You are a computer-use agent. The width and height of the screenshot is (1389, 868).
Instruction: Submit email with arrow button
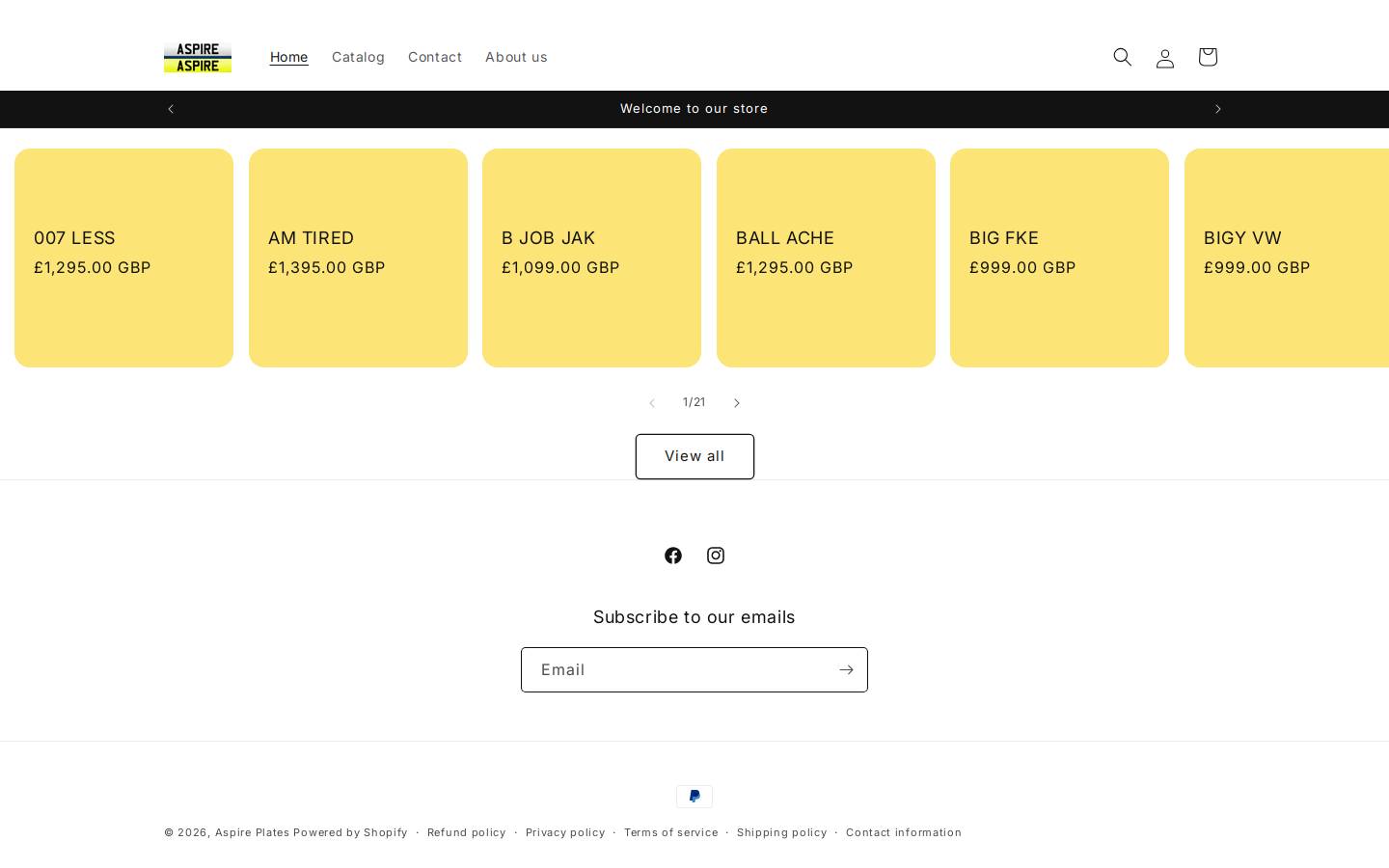[846, 669]
